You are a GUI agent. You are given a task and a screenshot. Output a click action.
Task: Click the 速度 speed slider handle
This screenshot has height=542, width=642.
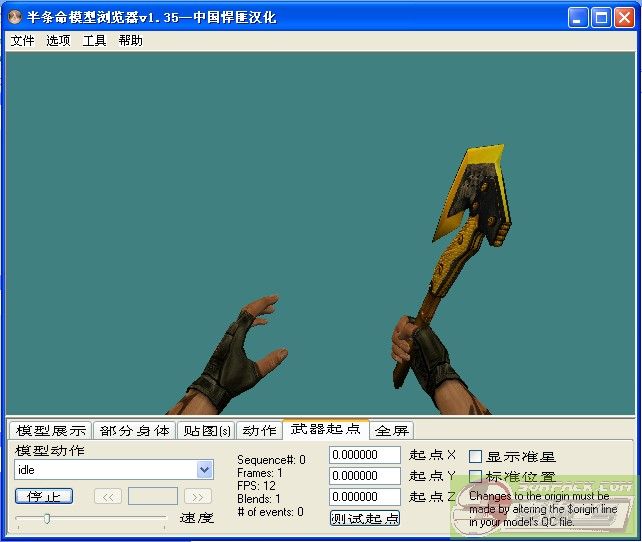coord(46,518)
